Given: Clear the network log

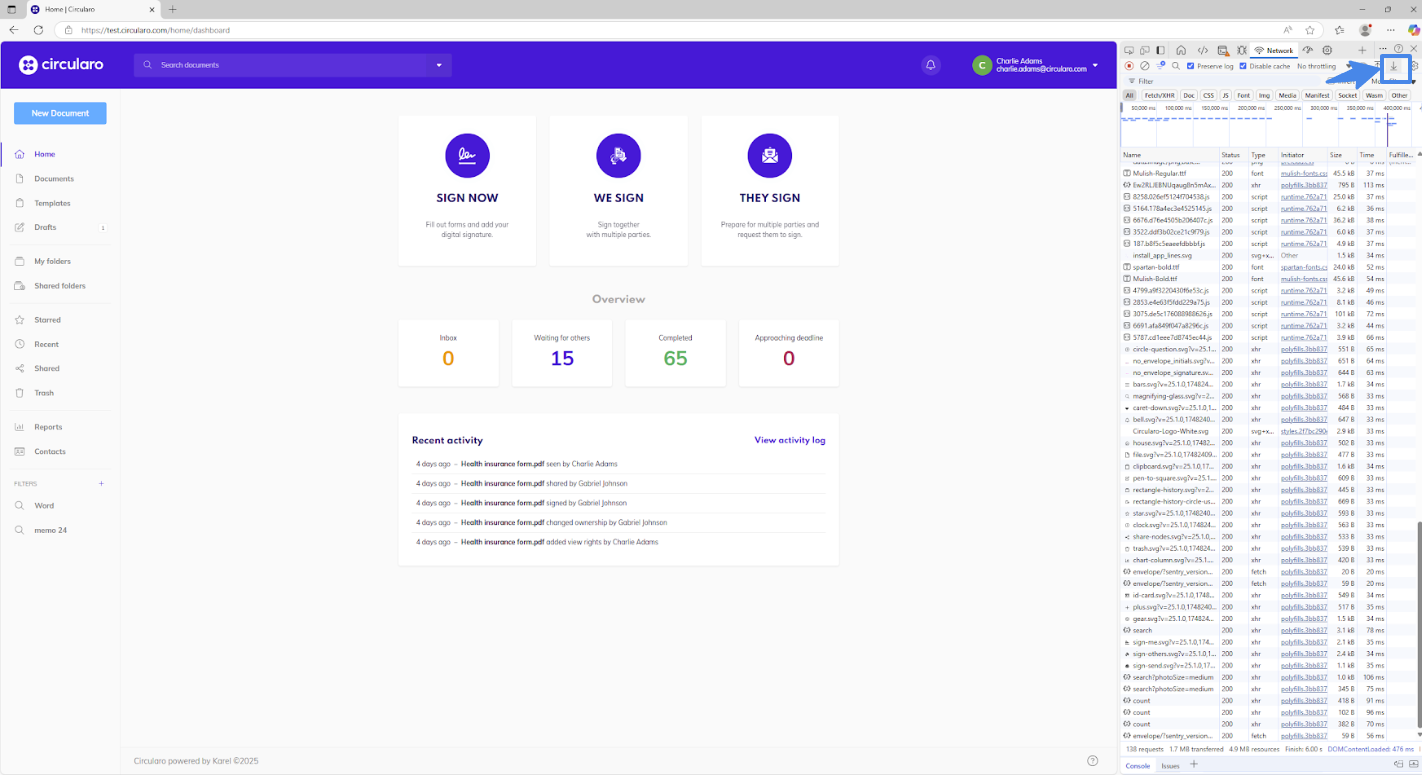Looking at the screenshot, I should (1145, 66).
